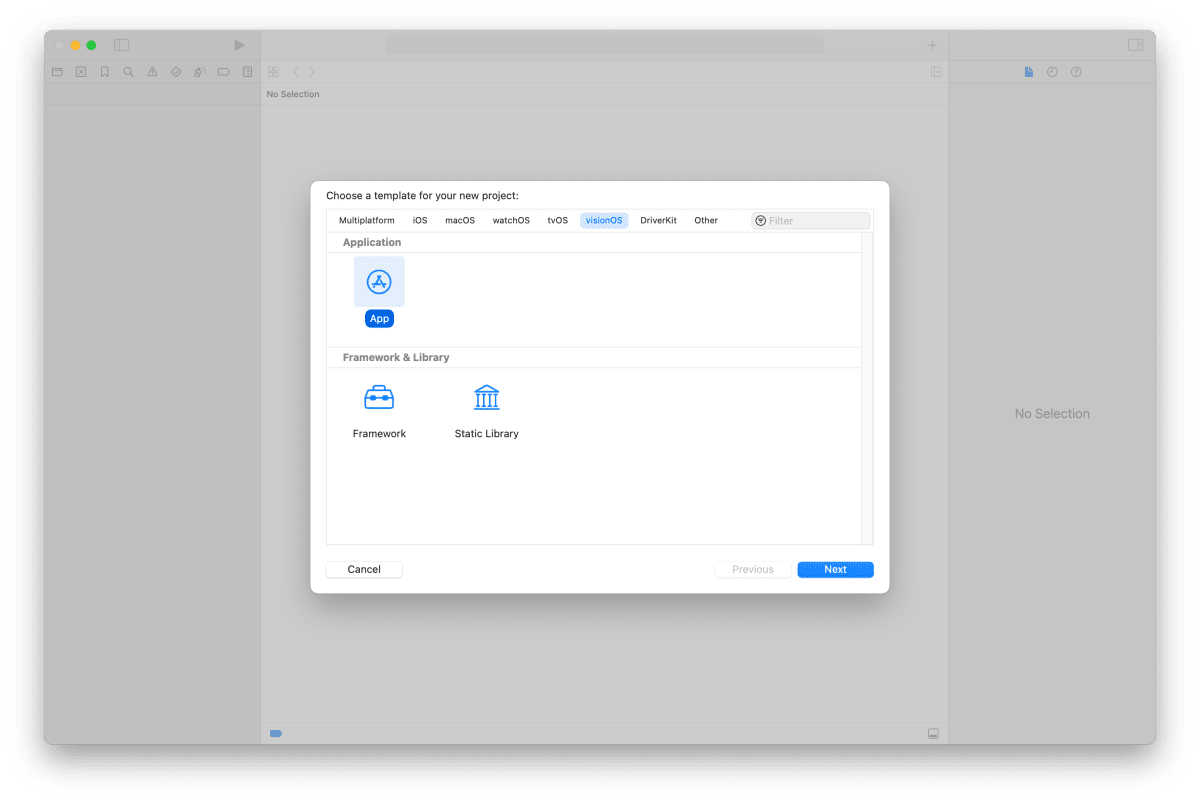1200x803 pixels.
Task: Select the Test navigator diamond icon
Action: tap(175, 71)
